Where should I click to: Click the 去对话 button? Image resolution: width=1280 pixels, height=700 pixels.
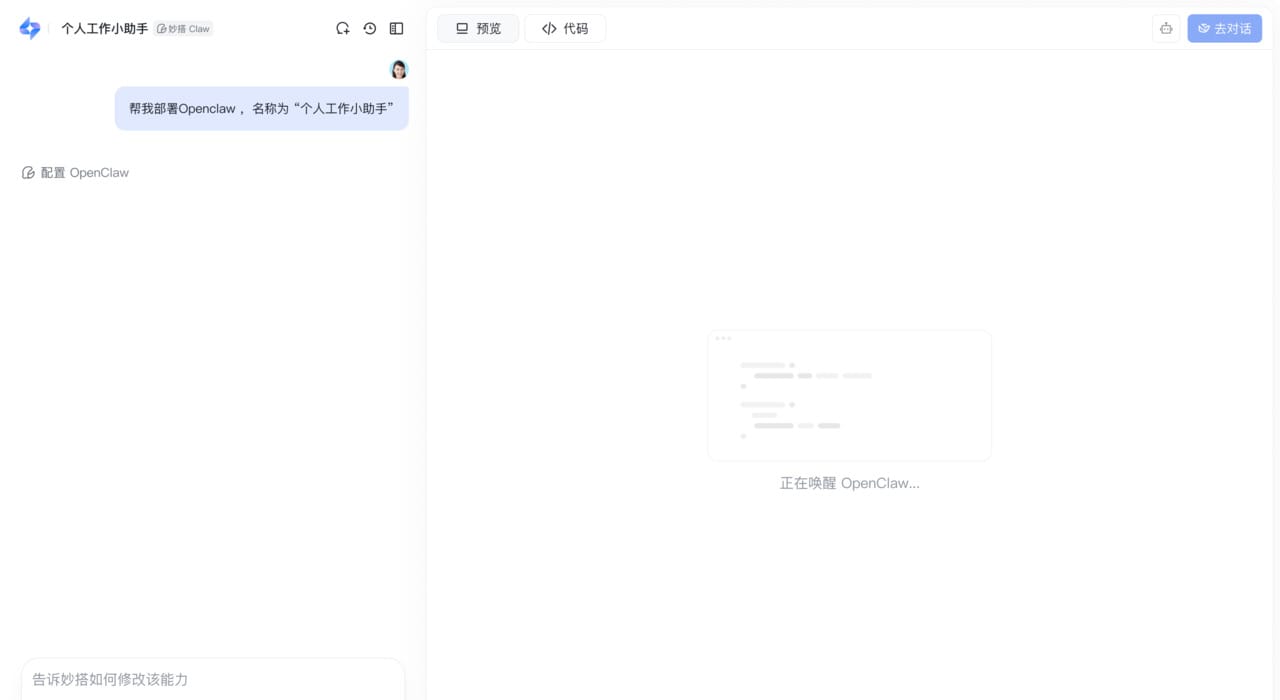point(1224,29)
